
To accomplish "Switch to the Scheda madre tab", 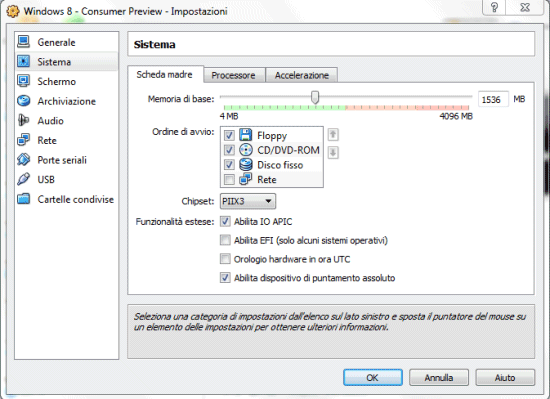I will pos(165,74).
